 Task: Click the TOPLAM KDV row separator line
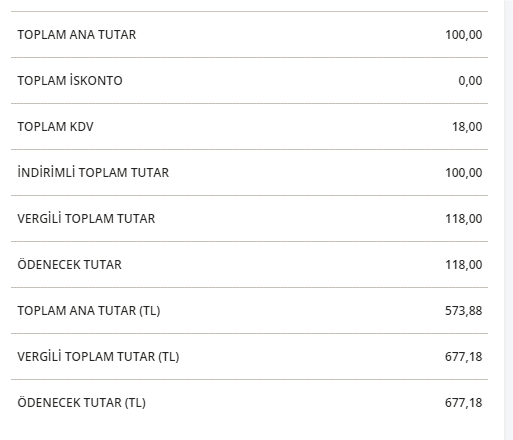(x=249, y=149)
